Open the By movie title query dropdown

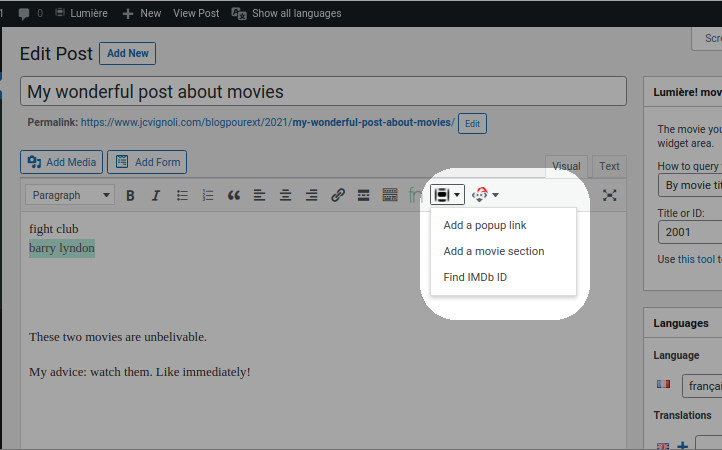click(x=690, y=185)
